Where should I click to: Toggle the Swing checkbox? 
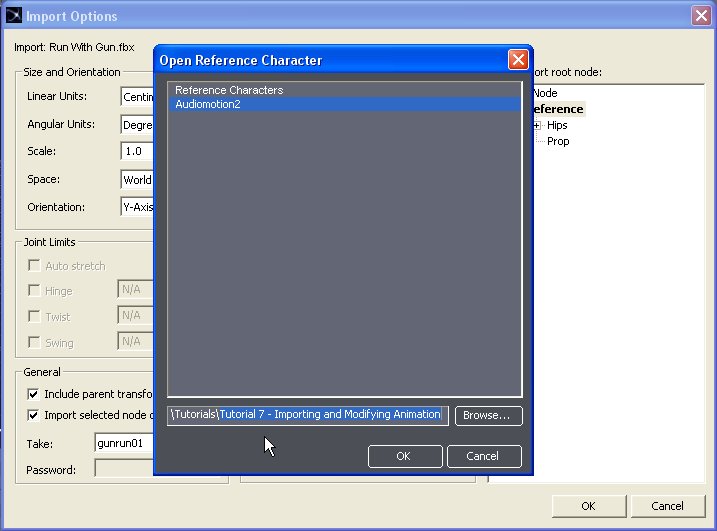pyautogui.click(x=34, y=342)
